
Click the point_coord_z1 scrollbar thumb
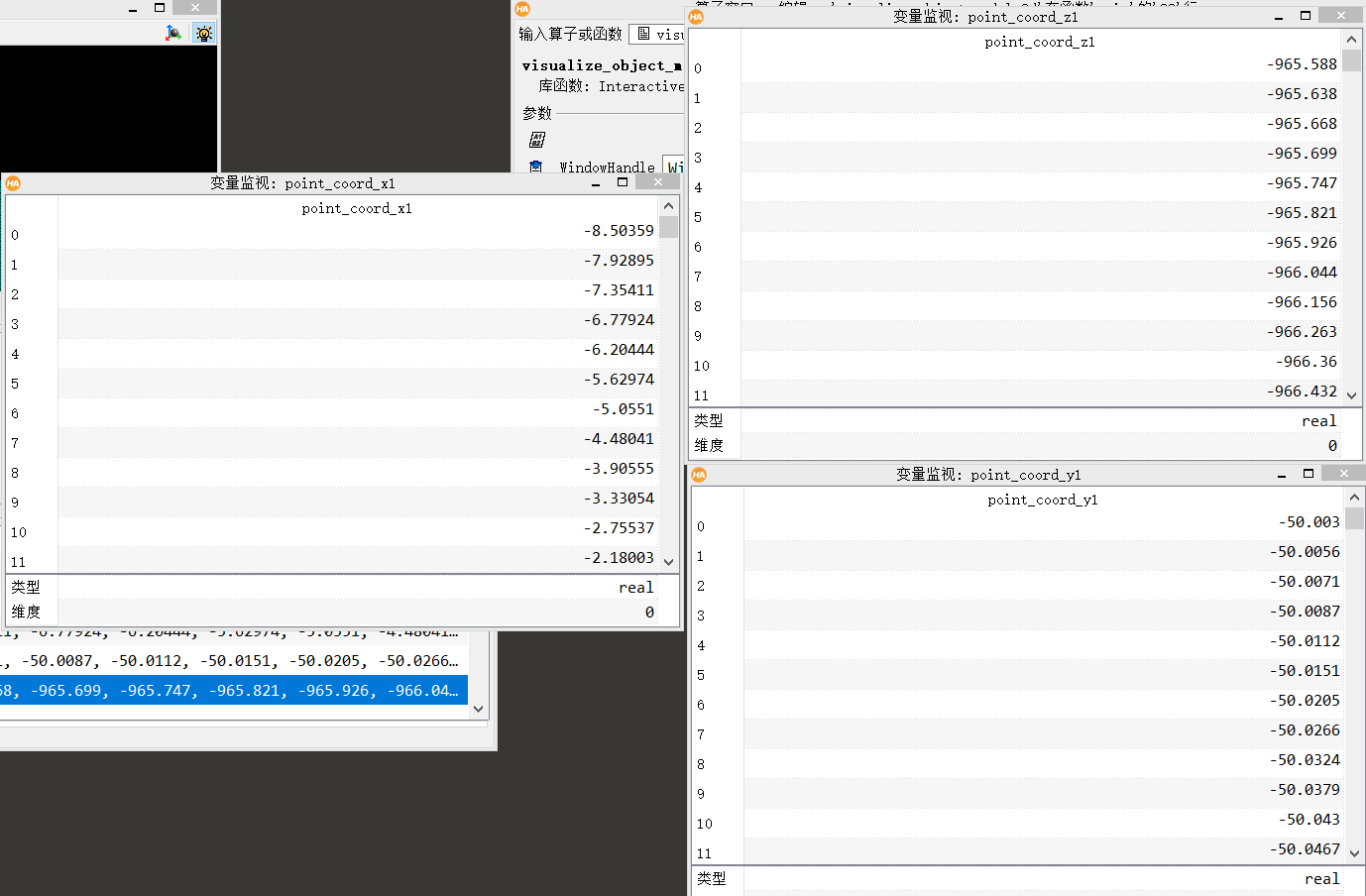1351,59
